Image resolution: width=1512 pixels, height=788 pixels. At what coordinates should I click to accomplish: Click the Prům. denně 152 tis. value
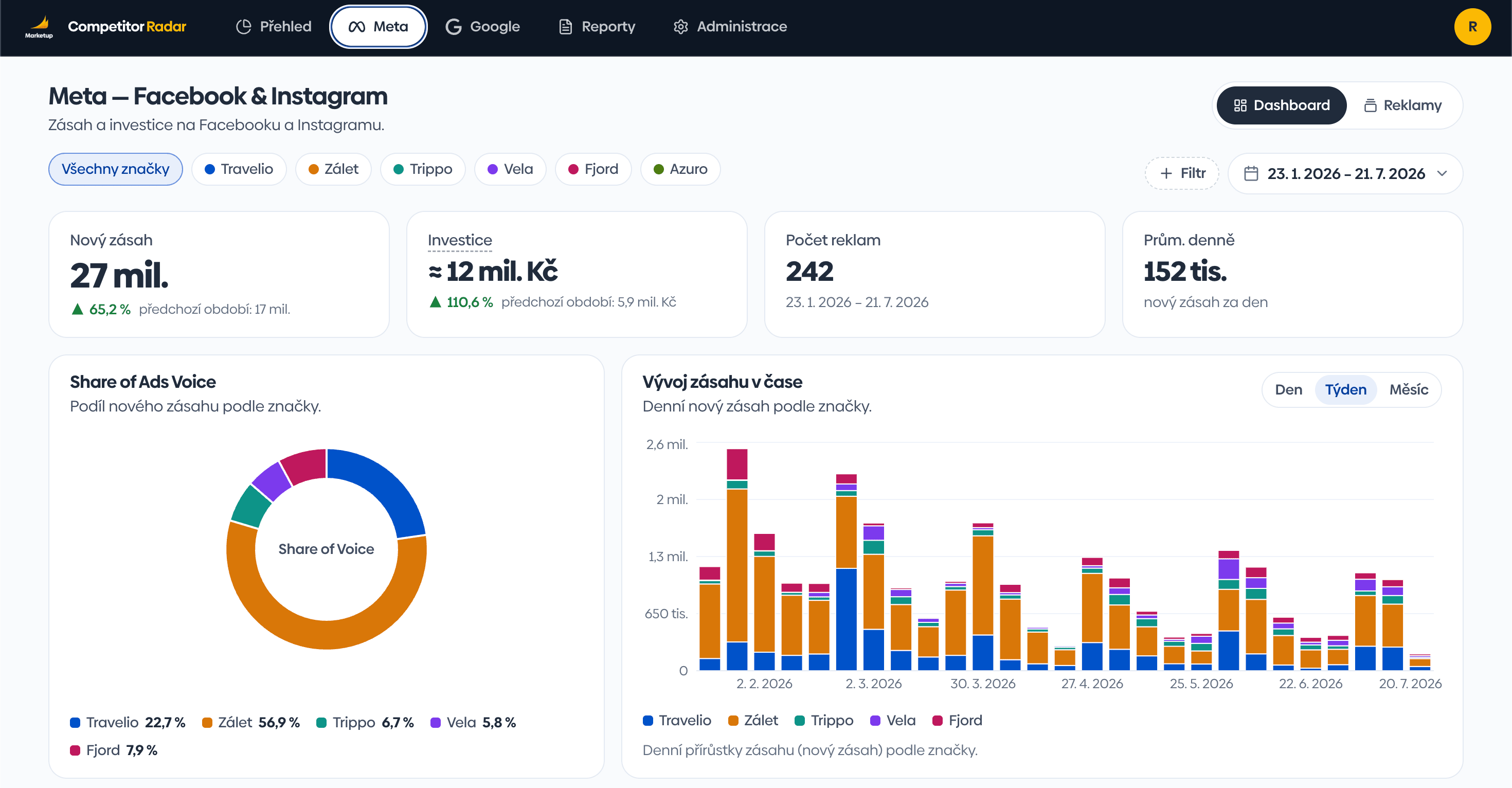1185,271
